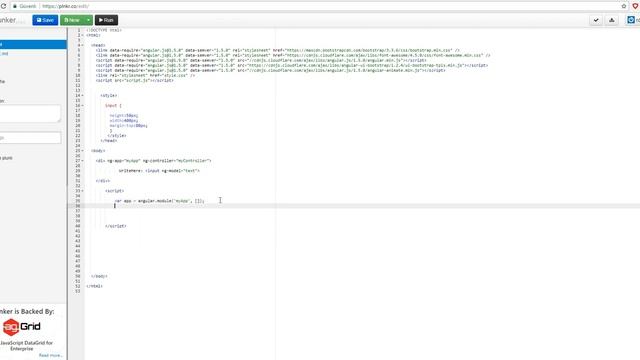This screenshot has height=360, width=640.
Task: Click the ag-Grid sponsor logo
Action: [21, 327]
